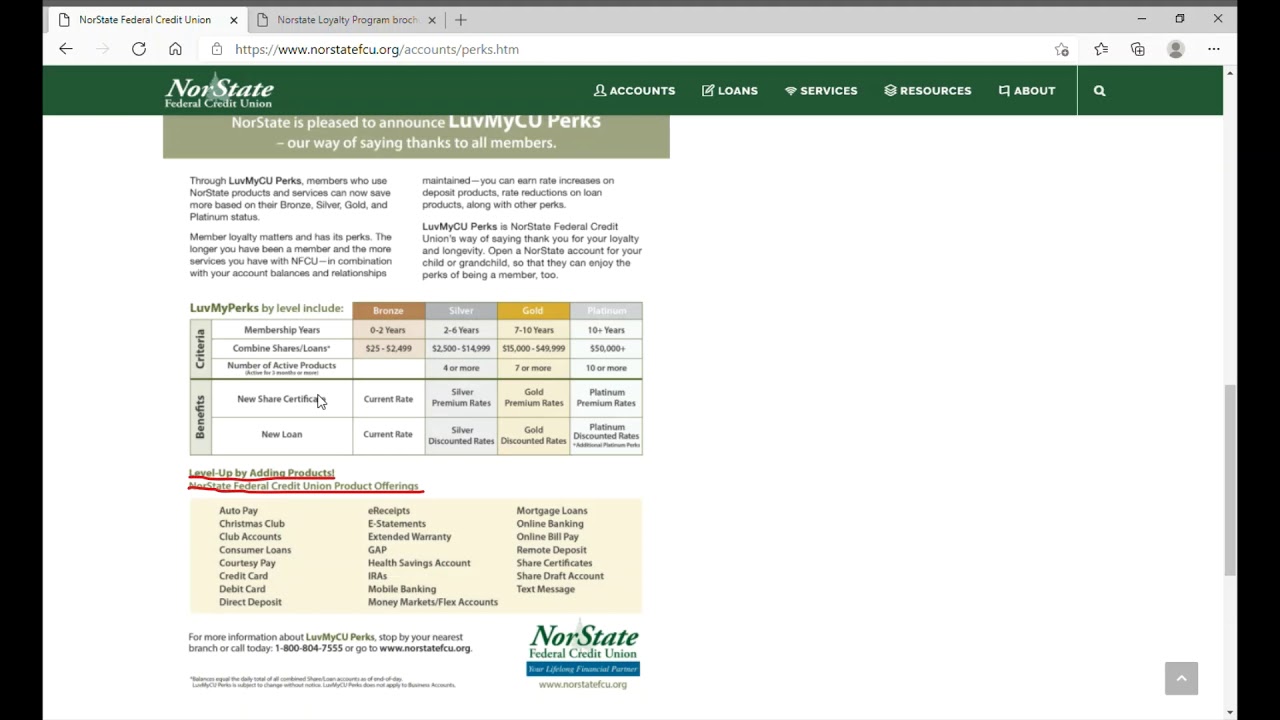Screen dimensions: 1280x720
Task: Open the Favorites list
Action: [1101, 49]
